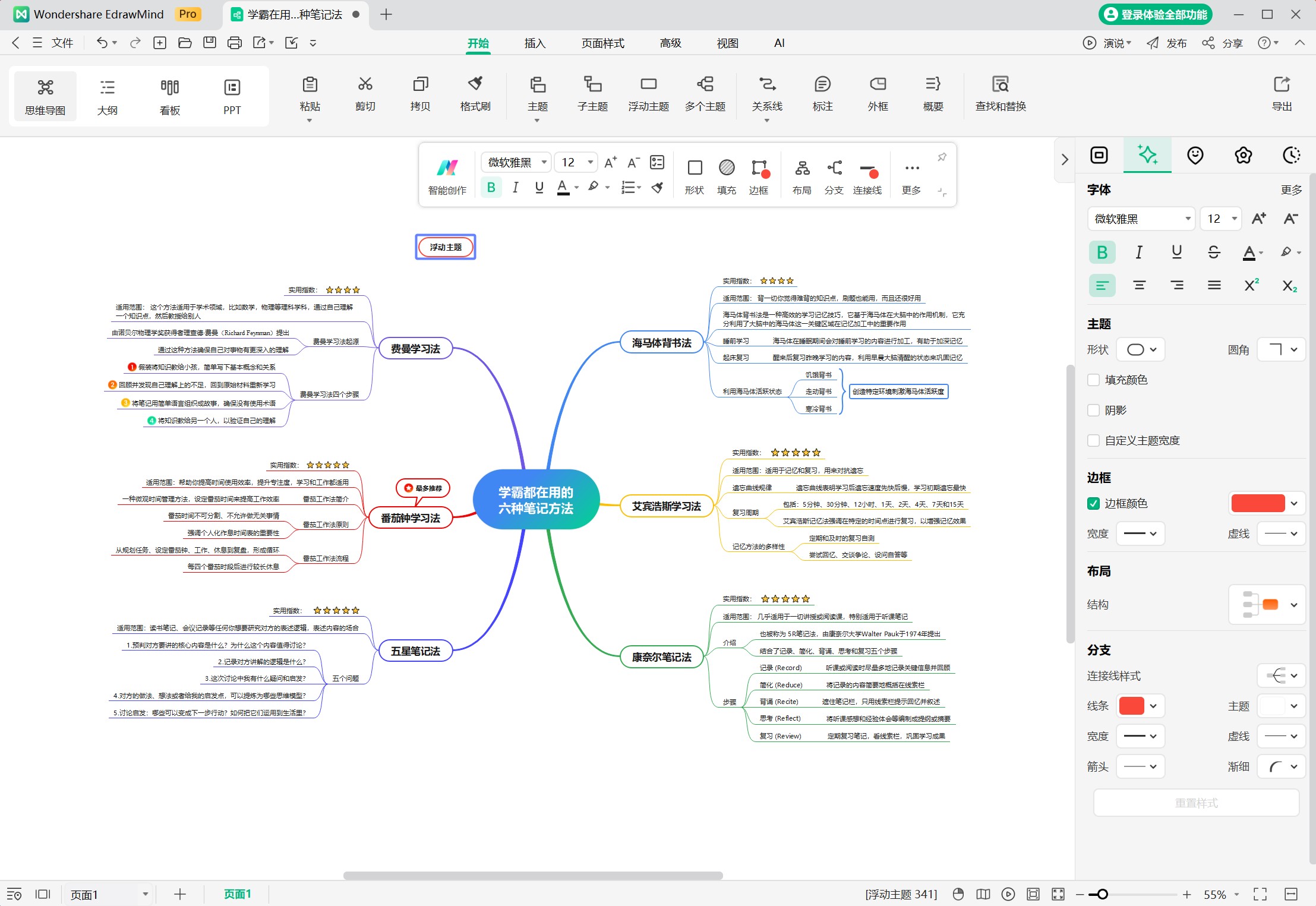Image resolution: width=1316 pixels, height=906 pixels.
Task: Open the Insert (插入) ribbon tab
Action: [x=535, y=43]
